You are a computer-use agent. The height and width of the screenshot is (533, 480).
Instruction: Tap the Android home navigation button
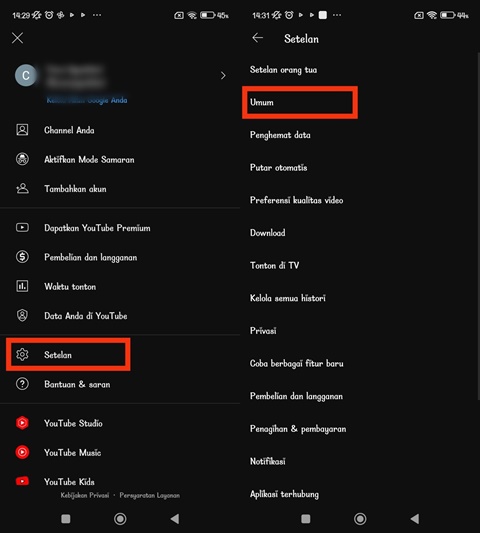click(x=120, y=519)
